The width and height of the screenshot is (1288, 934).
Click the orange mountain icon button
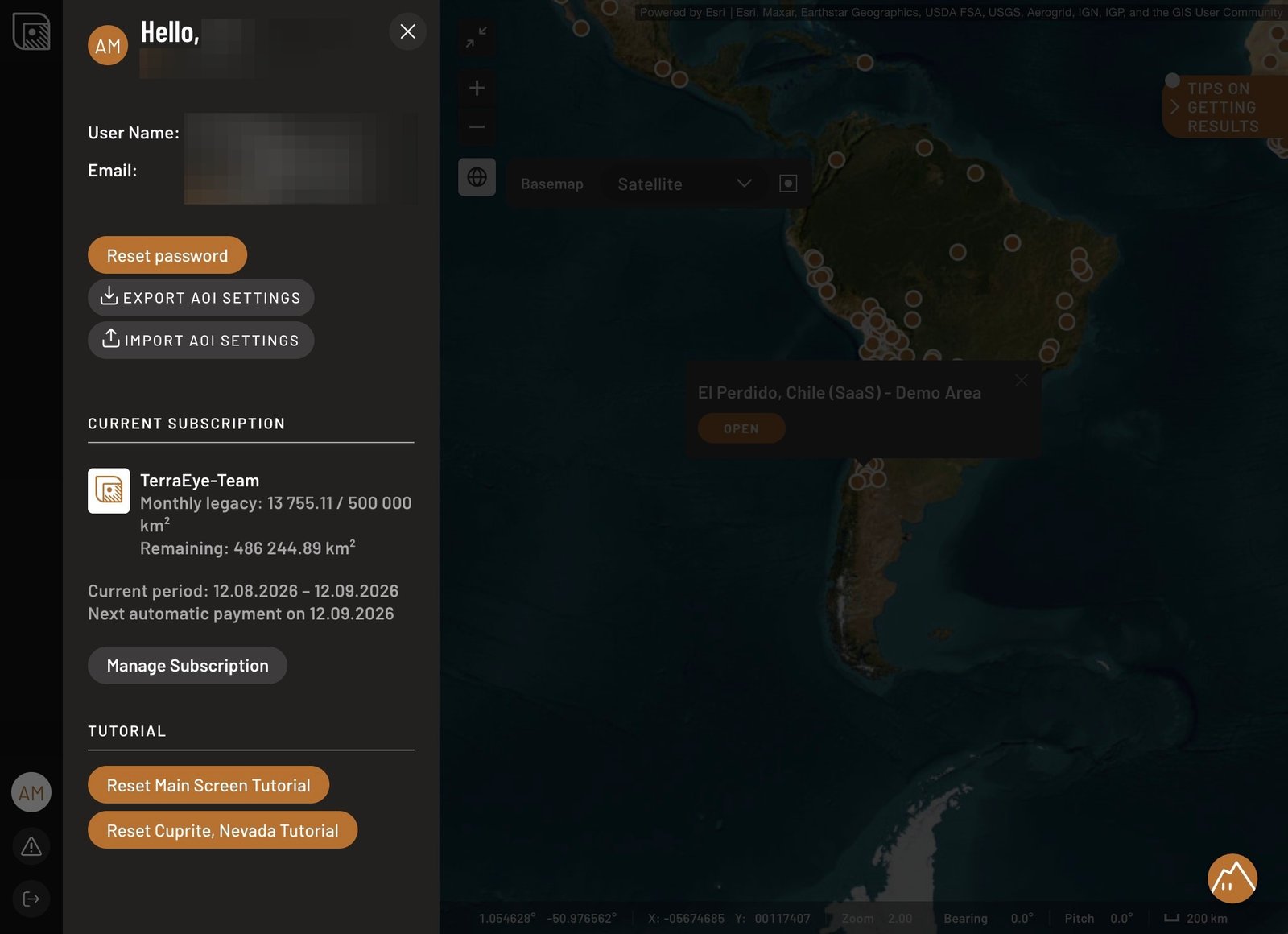1232,878
